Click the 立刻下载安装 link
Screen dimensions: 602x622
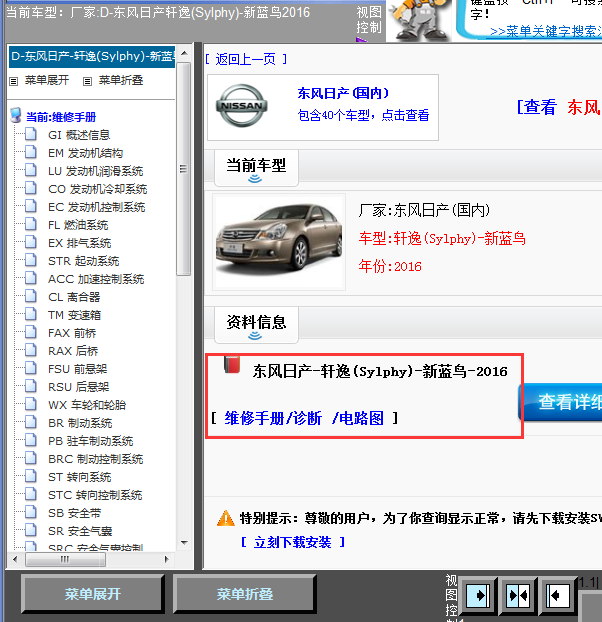(293, 542)
